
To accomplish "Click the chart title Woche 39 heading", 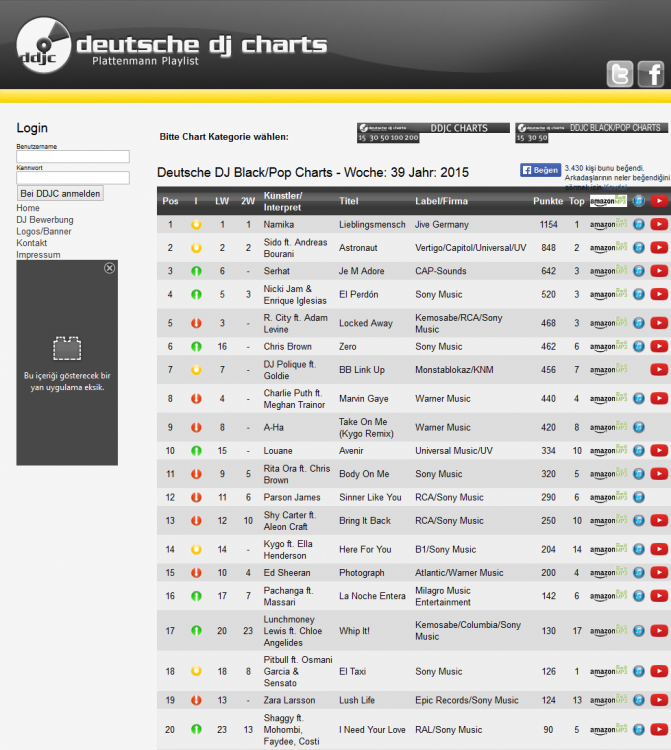I will (313, 173).
